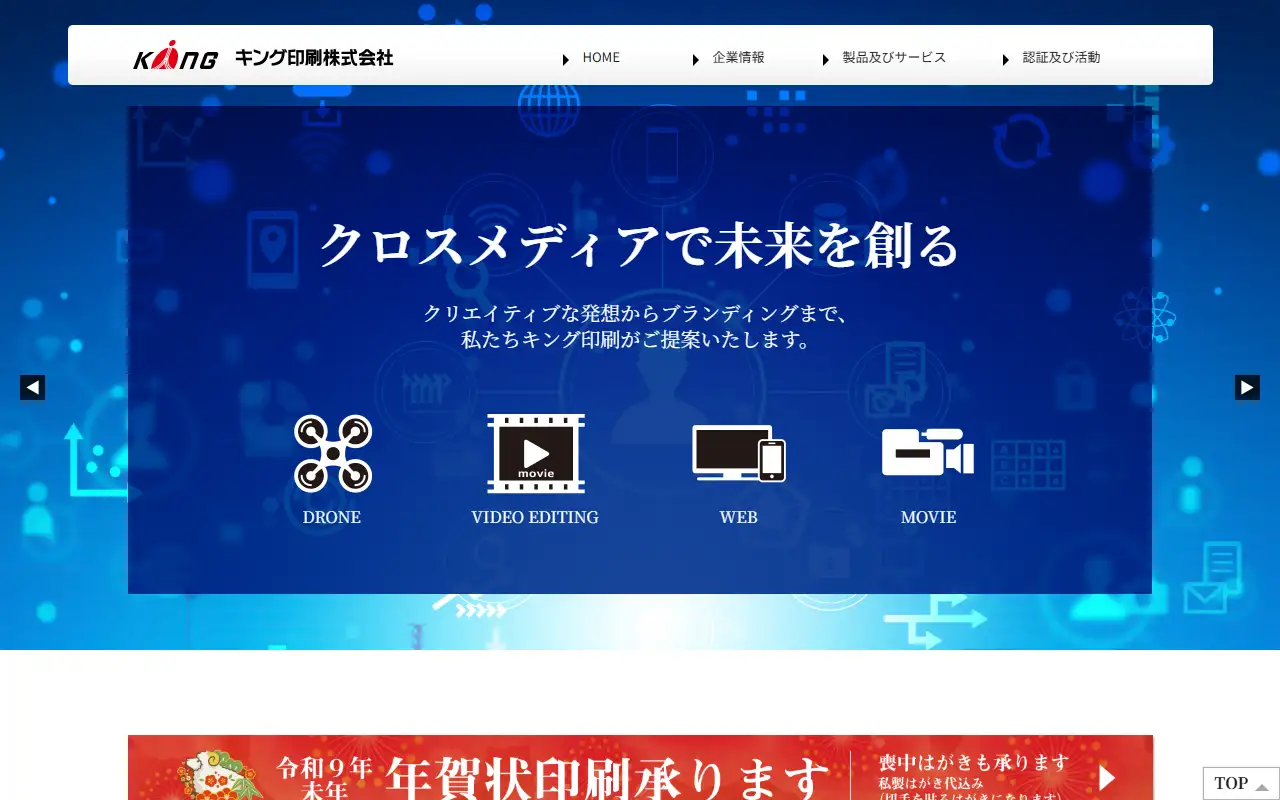Click the arrow marker beside 製品及びサービス
Image resolution: width=1280 pixels, height=800 pixels.
(x=826, y=60)
